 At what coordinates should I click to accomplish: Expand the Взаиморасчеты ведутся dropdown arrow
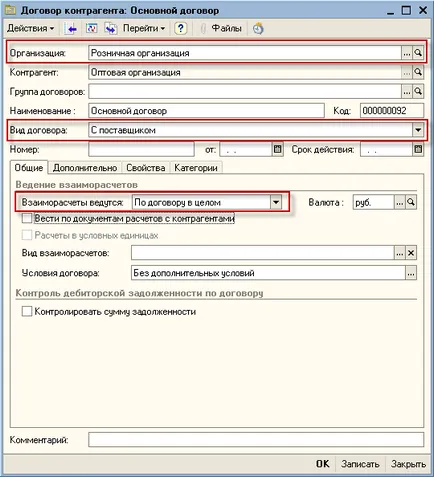[x=276, y=202]
